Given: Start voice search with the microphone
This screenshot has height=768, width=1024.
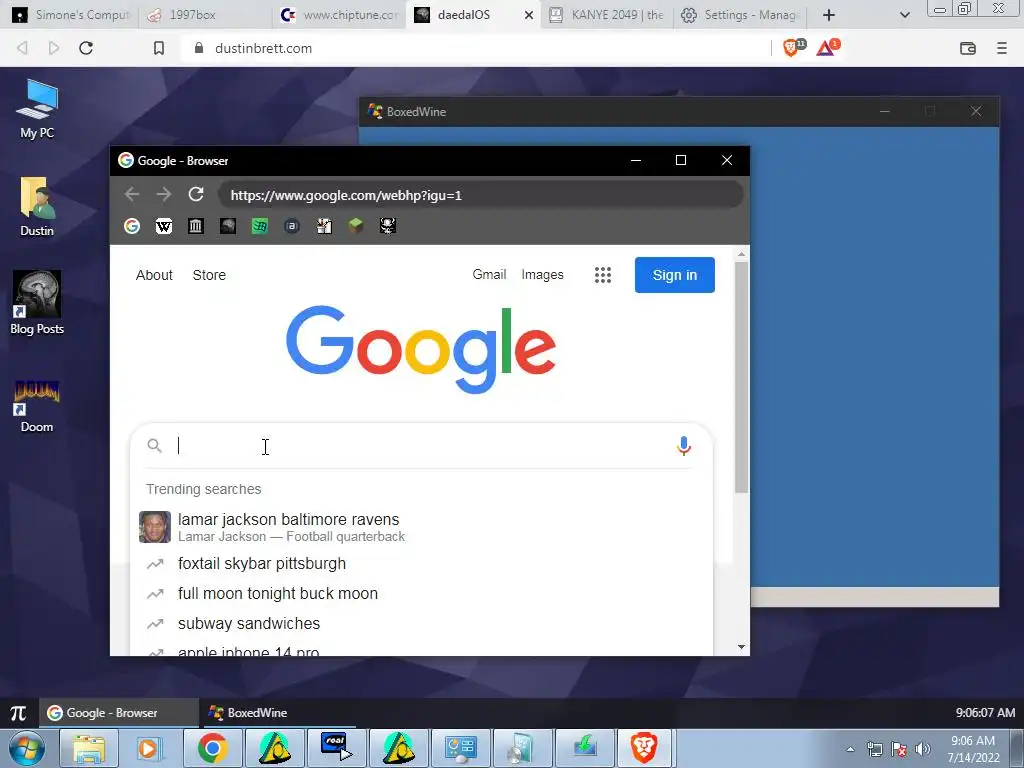Looking at the screenshot, I should [684, 446].
